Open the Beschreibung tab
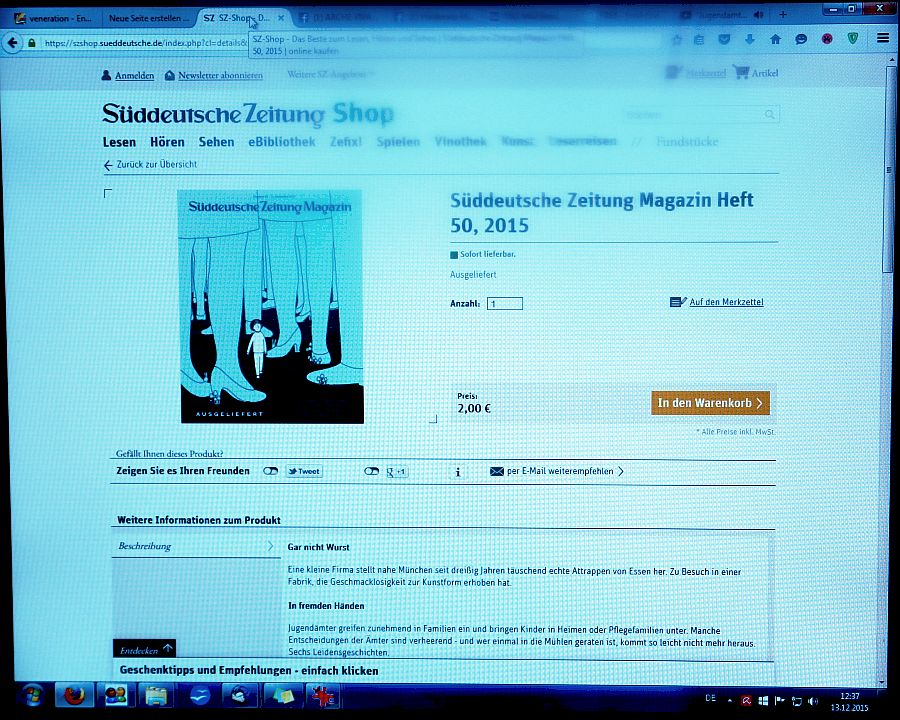900x720 pixels. [196, 546]
